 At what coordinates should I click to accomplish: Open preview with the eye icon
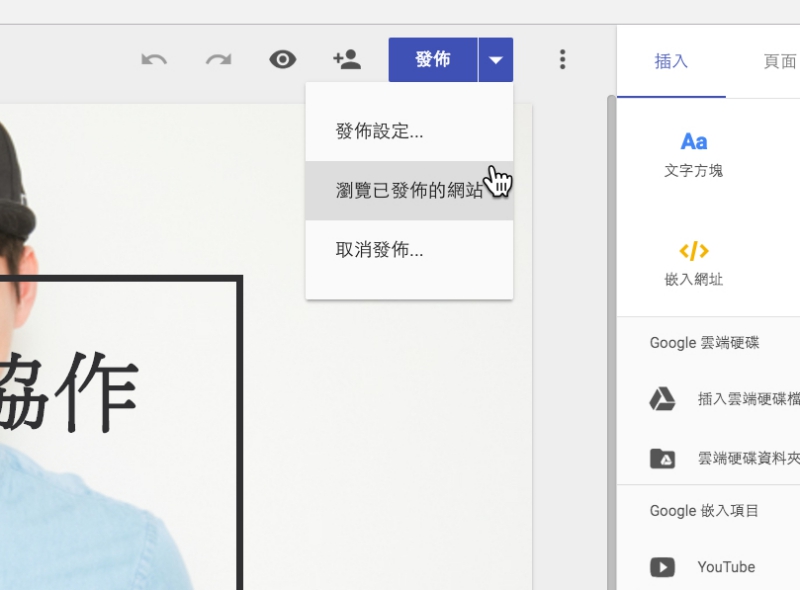pos(283,60)
